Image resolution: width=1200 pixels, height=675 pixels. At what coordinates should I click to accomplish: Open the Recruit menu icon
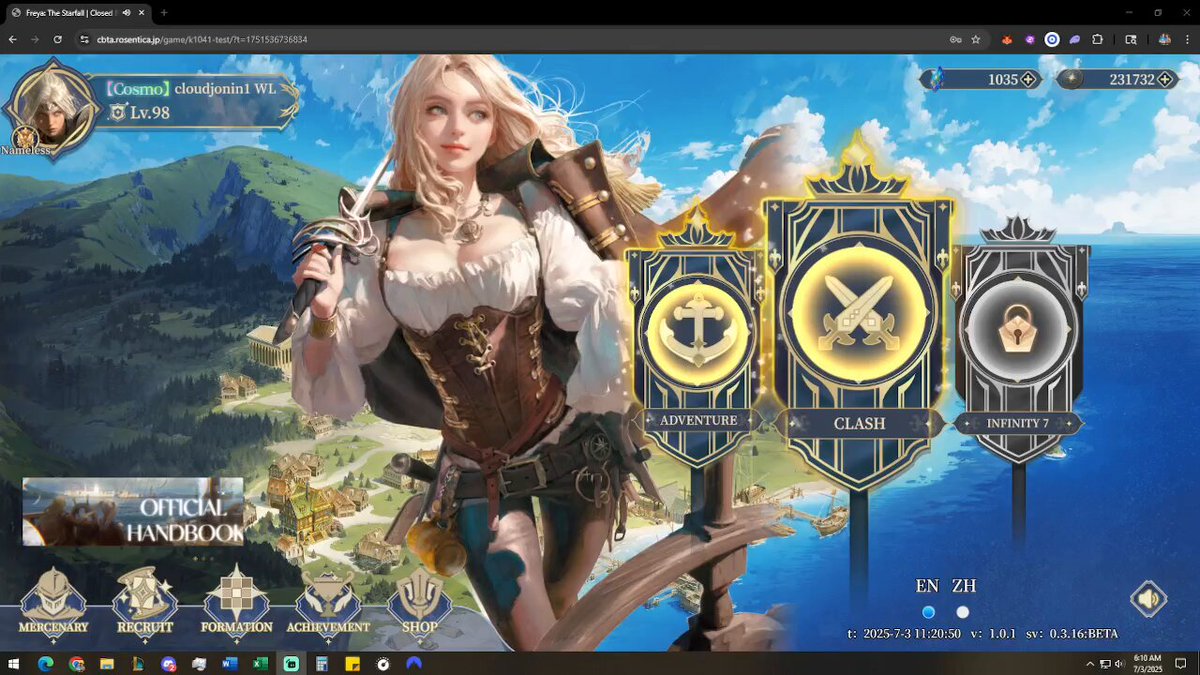[x=146, y=602]
